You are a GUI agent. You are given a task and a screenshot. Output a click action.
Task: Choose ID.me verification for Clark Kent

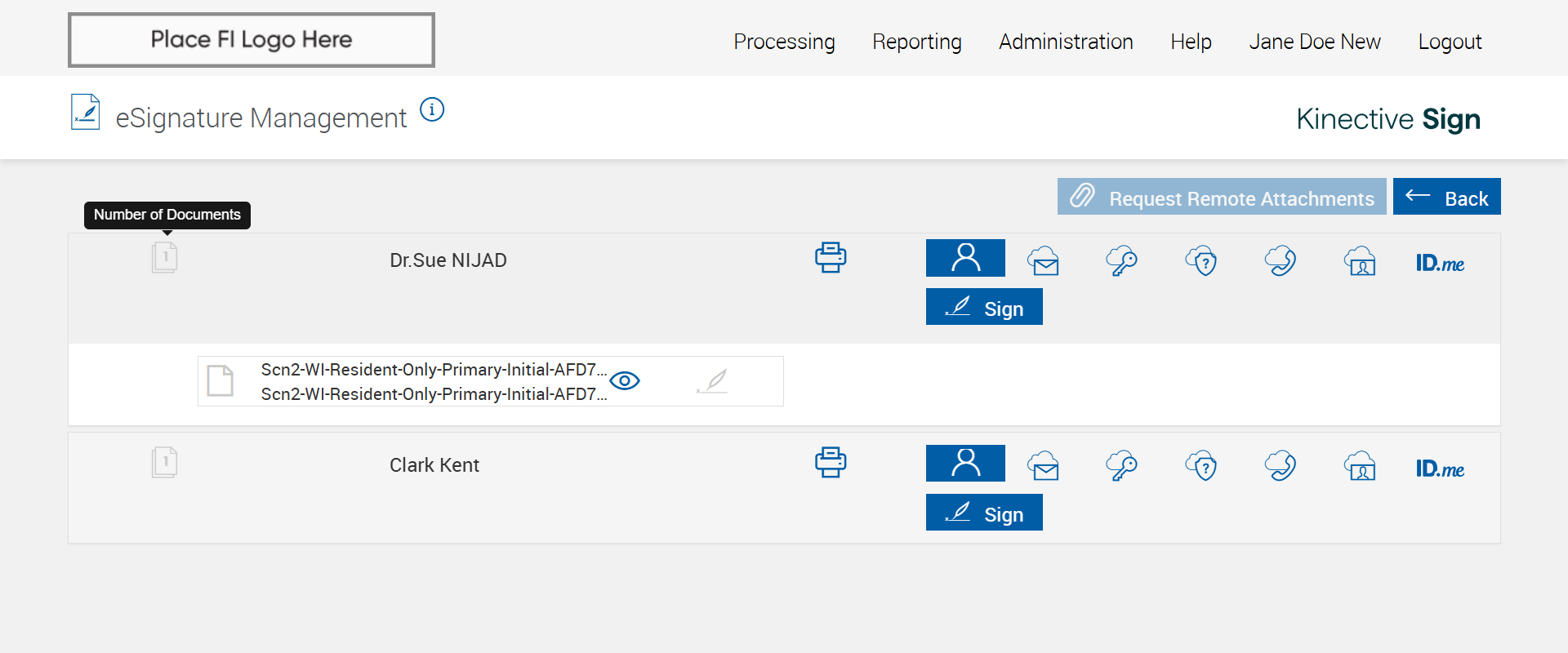[x=1440, y=469]
